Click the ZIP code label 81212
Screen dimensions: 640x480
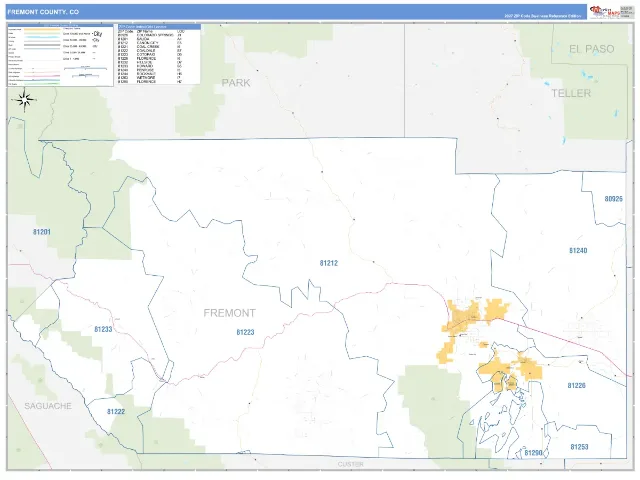coord(329,263)
